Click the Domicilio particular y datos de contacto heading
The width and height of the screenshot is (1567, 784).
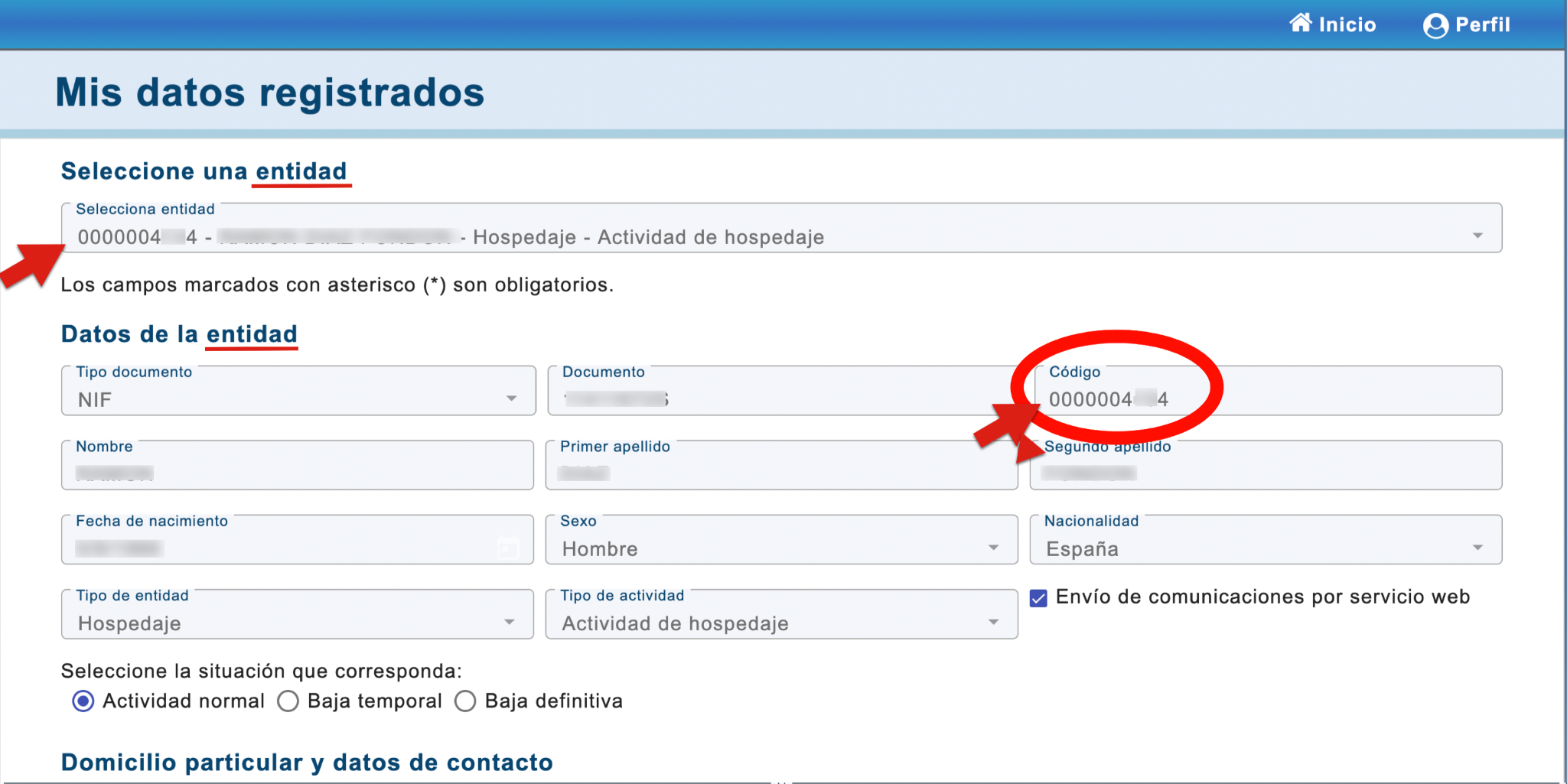point(307,763)
